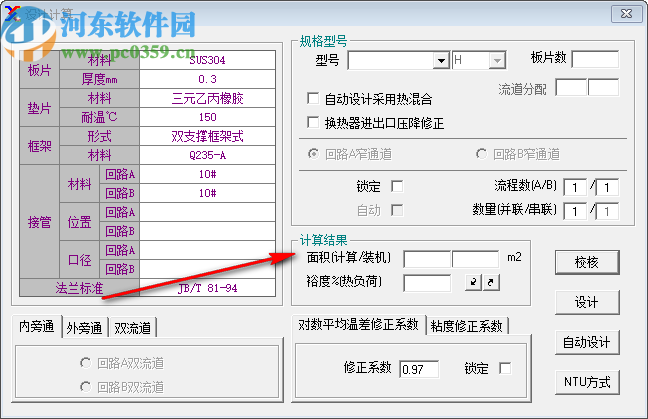Click 接管 材料 回路B cell 10#
Image resolution: width=648 pixels, height=419 pixels.
207,193
